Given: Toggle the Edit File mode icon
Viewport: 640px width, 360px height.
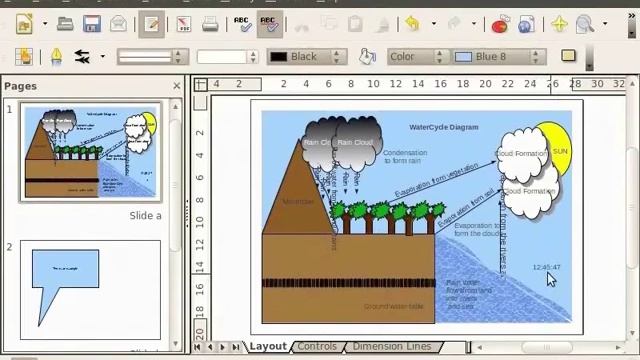Looking at the screenshot, I should [151, 24].
